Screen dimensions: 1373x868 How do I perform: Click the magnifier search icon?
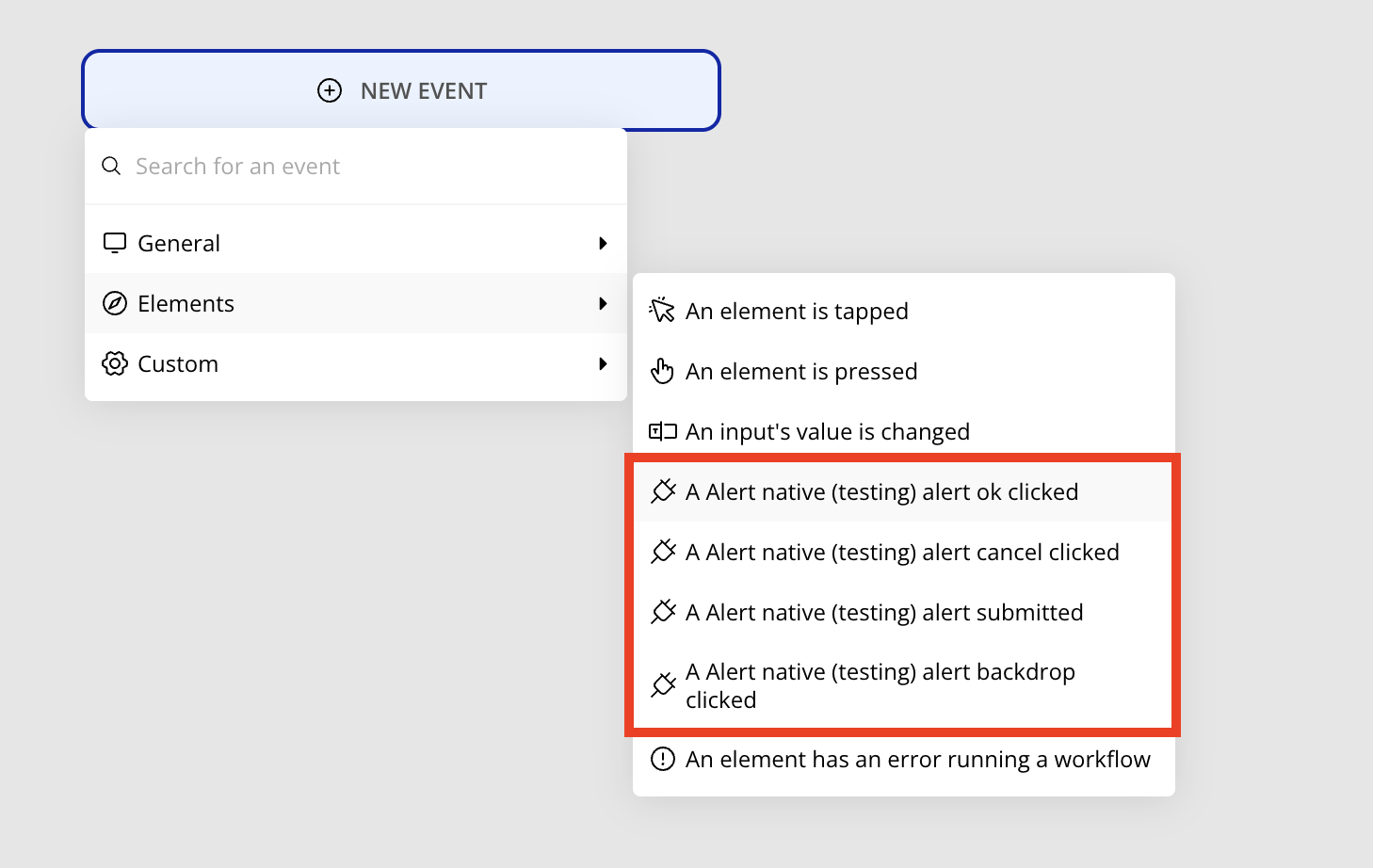click(111, 166)
